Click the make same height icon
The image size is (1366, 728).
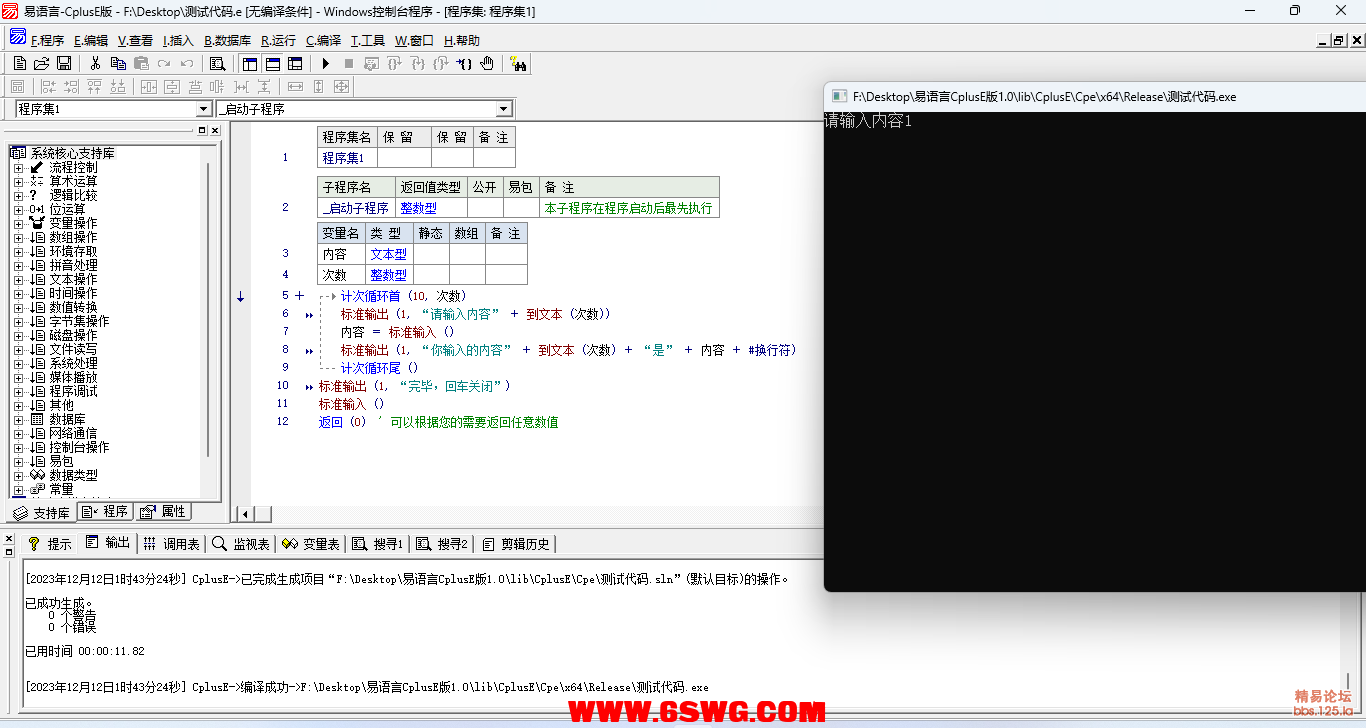(x=318, y=87)
